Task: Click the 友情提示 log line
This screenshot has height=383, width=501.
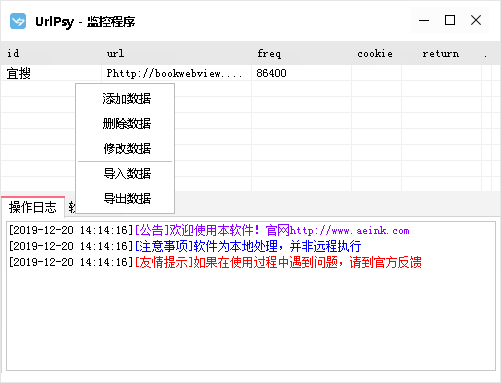Action: click(215, 262)
